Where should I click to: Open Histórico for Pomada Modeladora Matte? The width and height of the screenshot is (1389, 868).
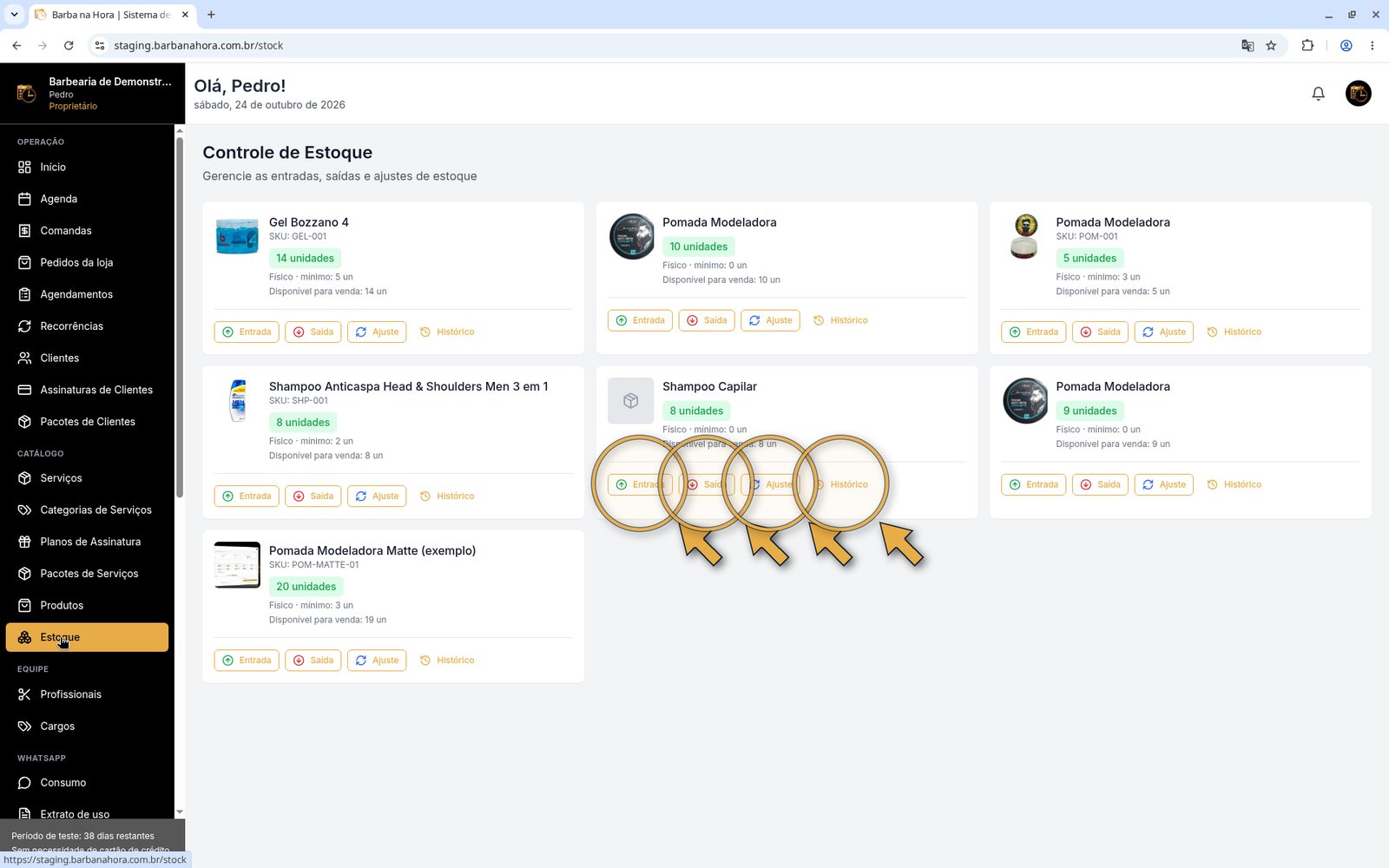click(x=447, y=661)
